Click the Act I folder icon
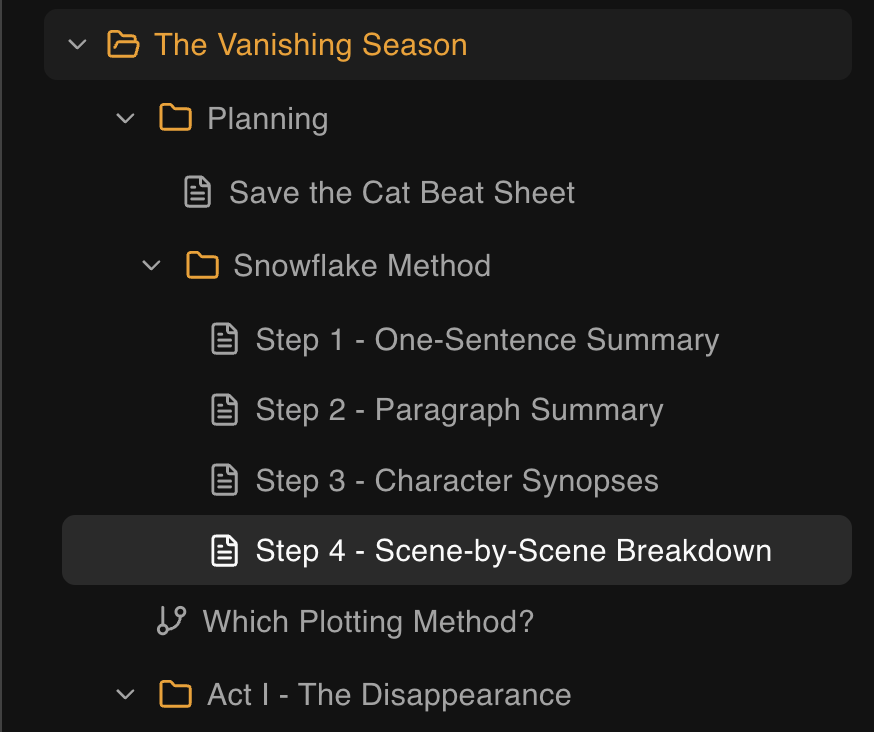874x732 pixels. [176, 694]
